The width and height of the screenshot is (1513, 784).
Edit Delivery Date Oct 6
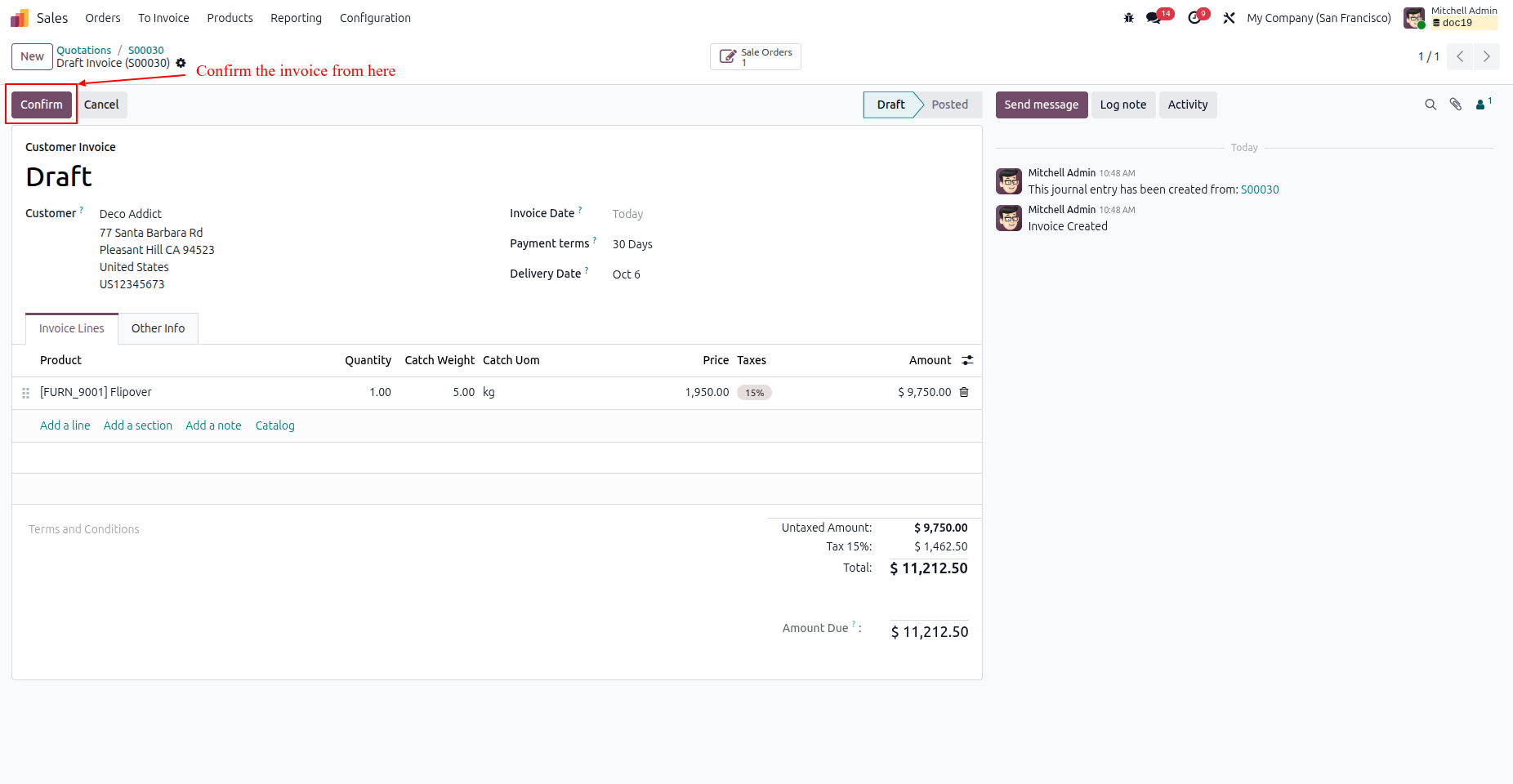point(627,274)
